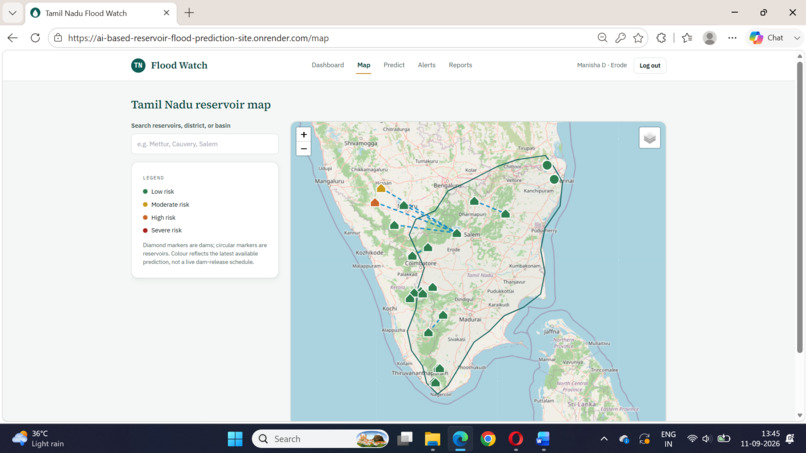Click the page vertical scrollbar
The image size is (806, 453).
pyautogui.click(x=799, y=207)
